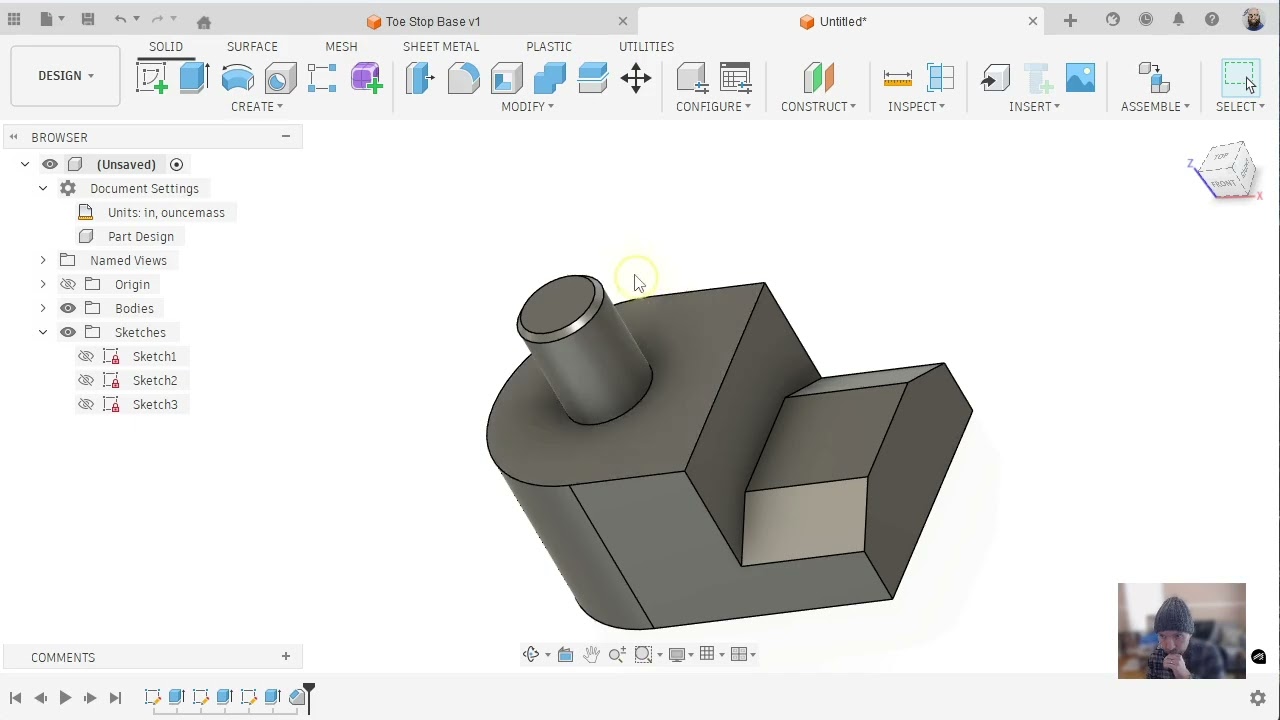This screenshot has width=1280, height=720.
Task: Expand the Named Views folder
Action: [x=43, y=260]
